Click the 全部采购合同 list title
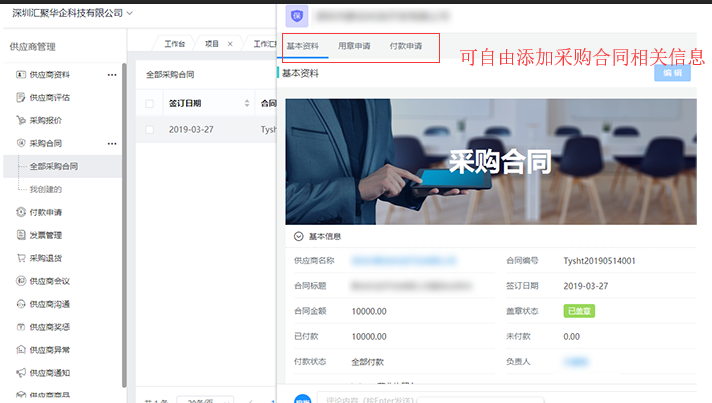Image resolution: width=712 pixels, height=403 pixels. (170, 74)
